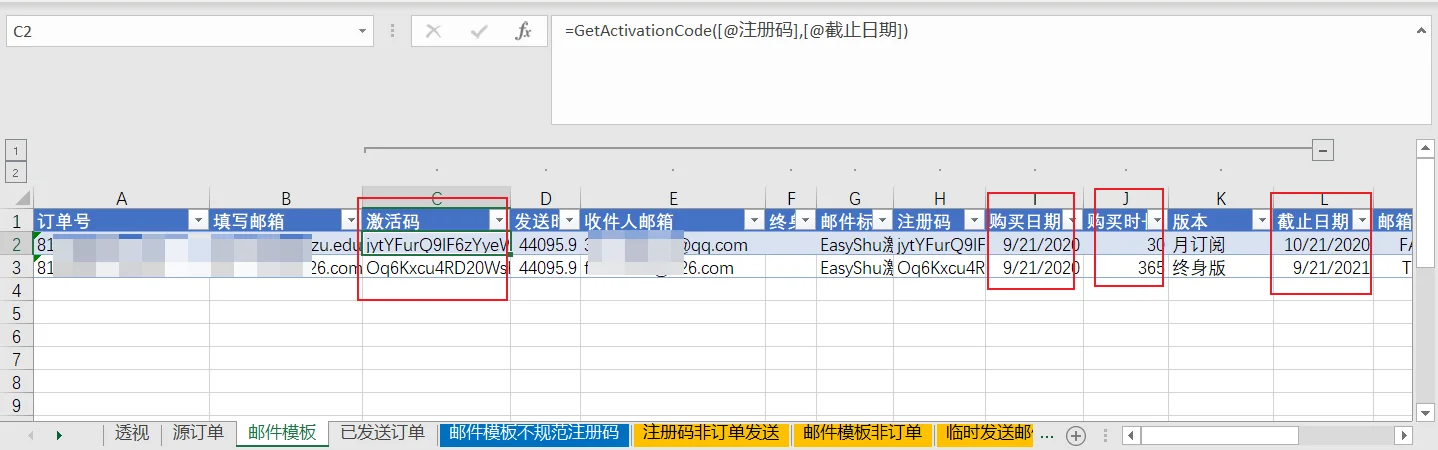Click the horizontal scrollbar left arrow
Viewport: 1438px width, 450px height.
(x=1131, y=435)
